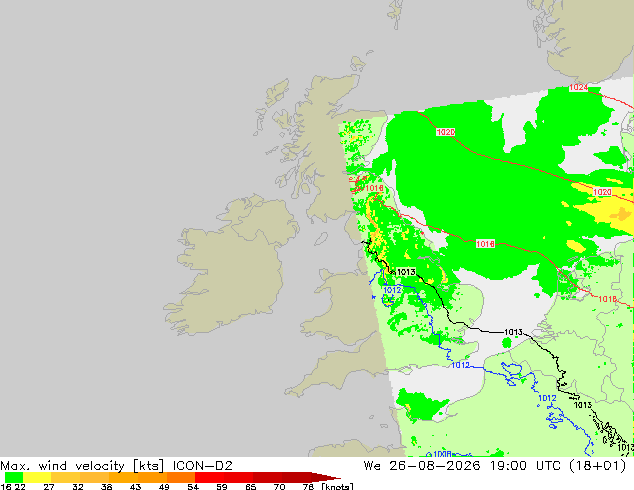Click the 'We 26-08-2026' date text

coord(422,466)
